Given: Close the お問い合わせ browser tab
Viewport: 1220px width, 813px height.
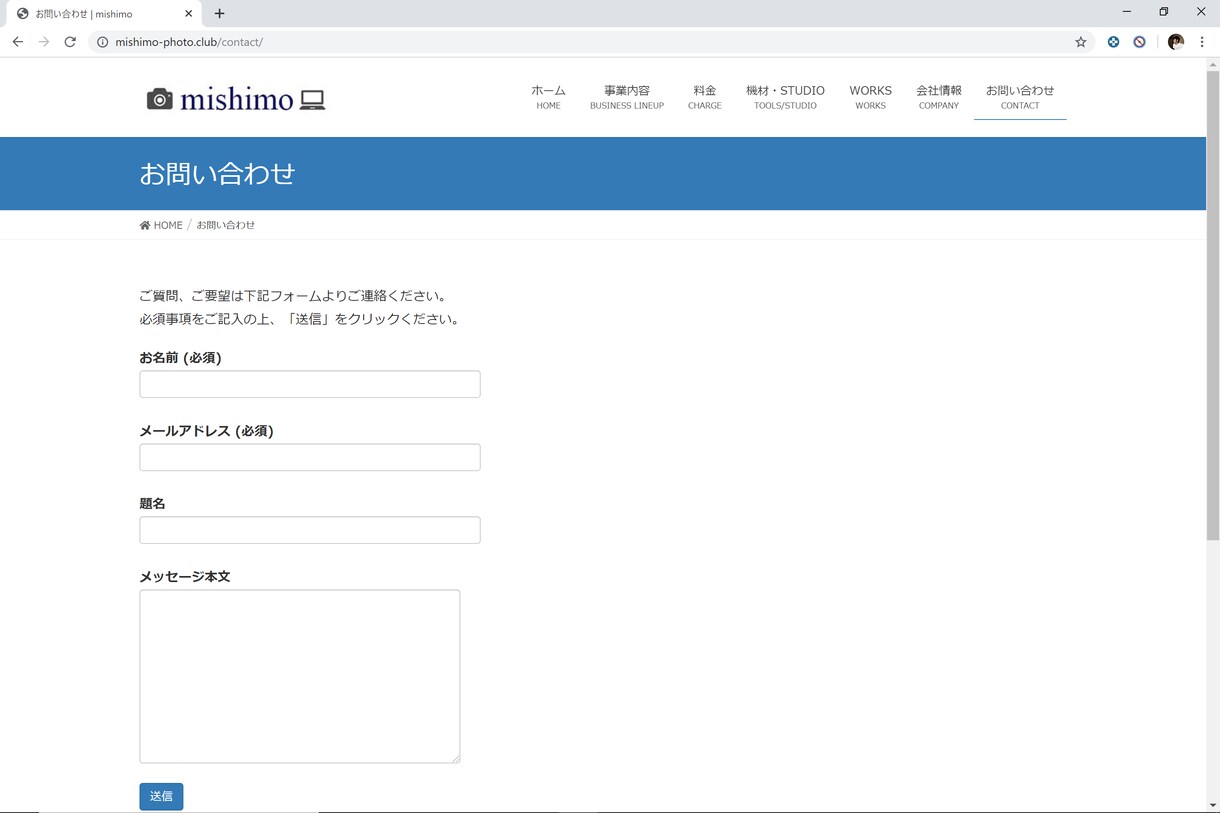Looking at the screenshot, I should click(x=188, y=14).
